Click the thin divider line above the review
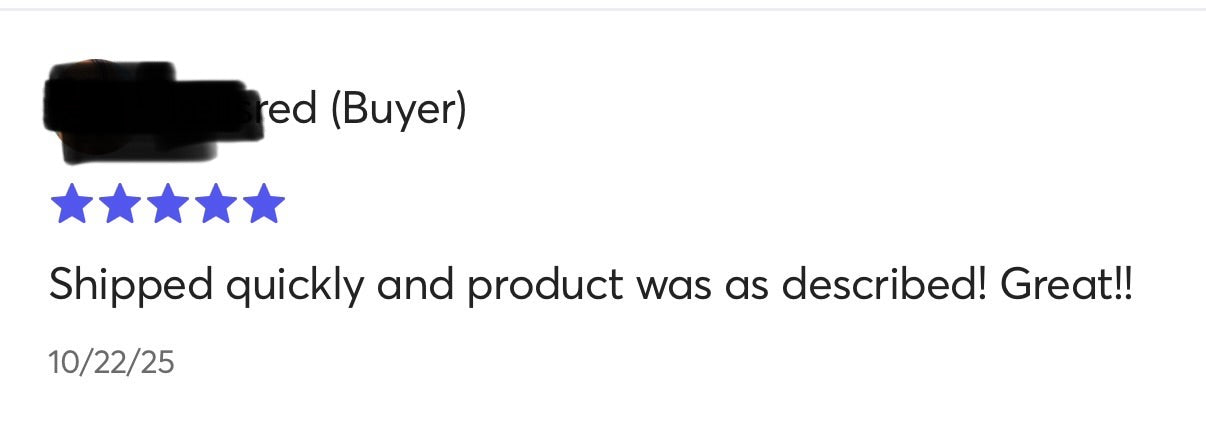1206x423 pixels. (603, 9)
